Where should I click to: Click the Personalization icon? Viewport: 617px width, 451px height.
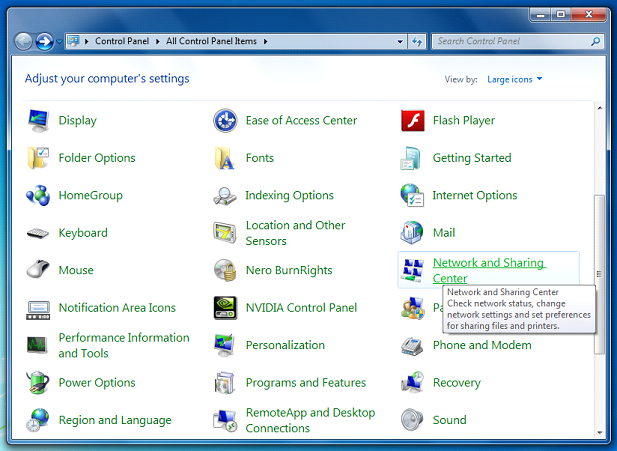click(225, 345)
